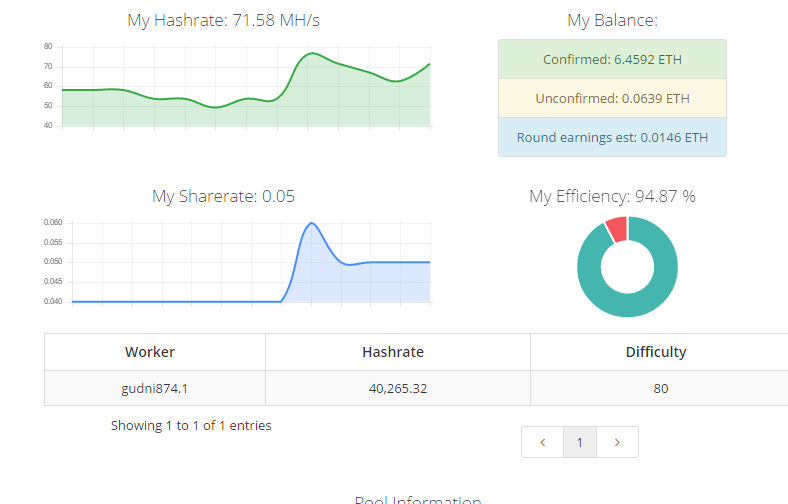
Task: Click the difficulty value 80 cell
Action: [660, 388]
